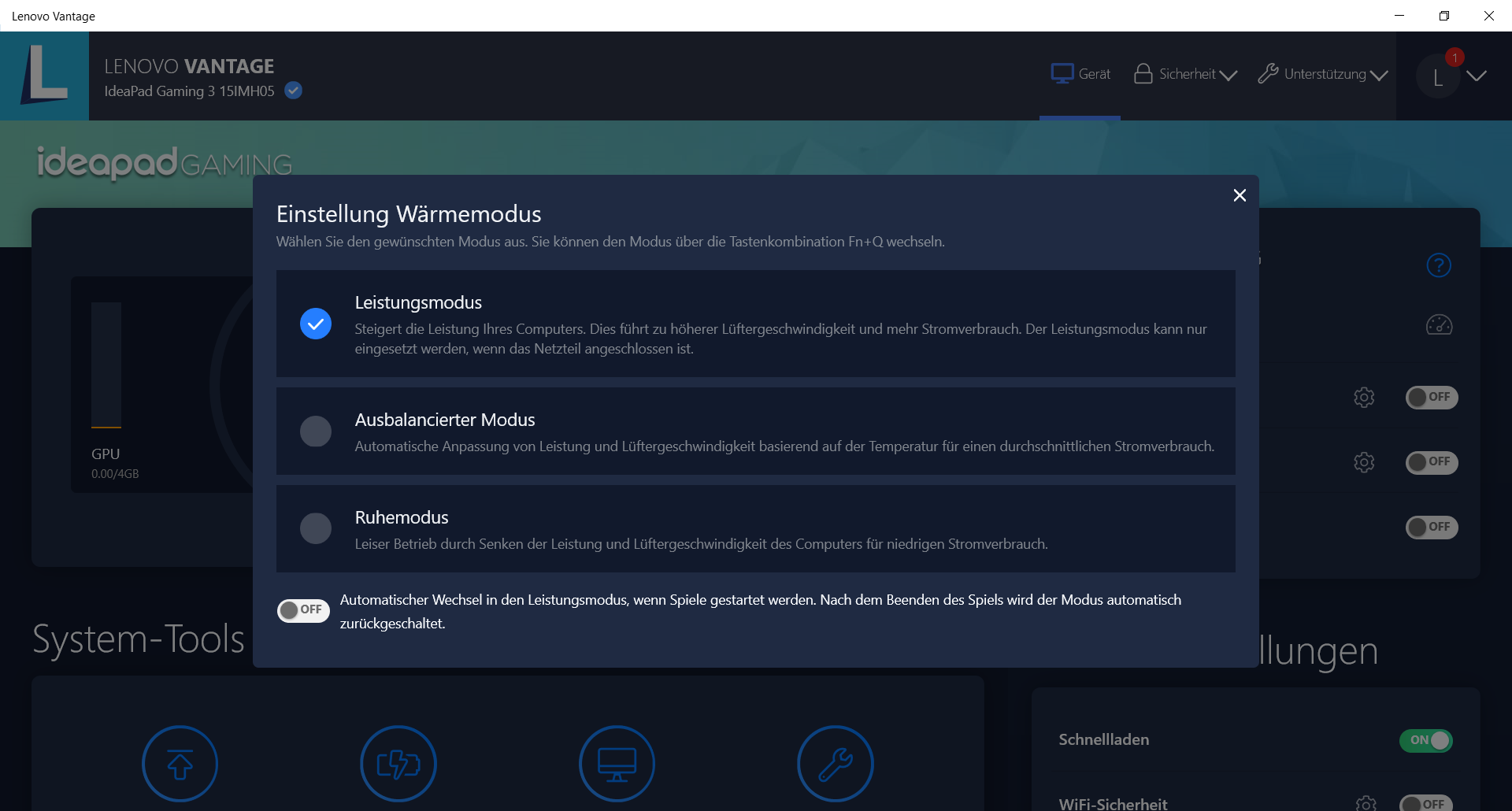Click the GPU 0.00/4GB readout
1512x811 pixels.
(x=115, y=463)
